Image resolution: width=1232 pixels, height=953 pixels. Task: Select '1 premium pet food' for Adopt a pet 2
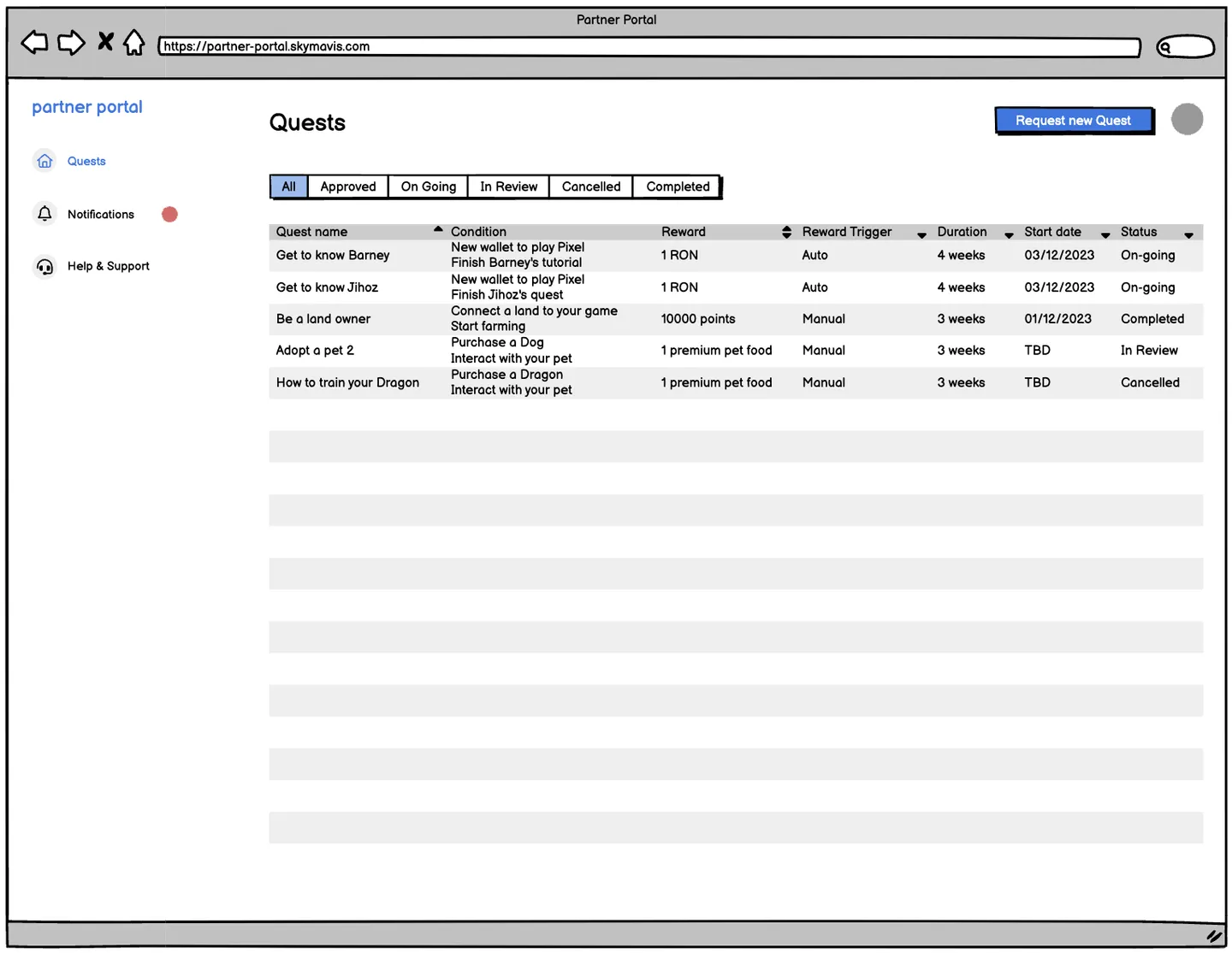click(x=716, y=351)
